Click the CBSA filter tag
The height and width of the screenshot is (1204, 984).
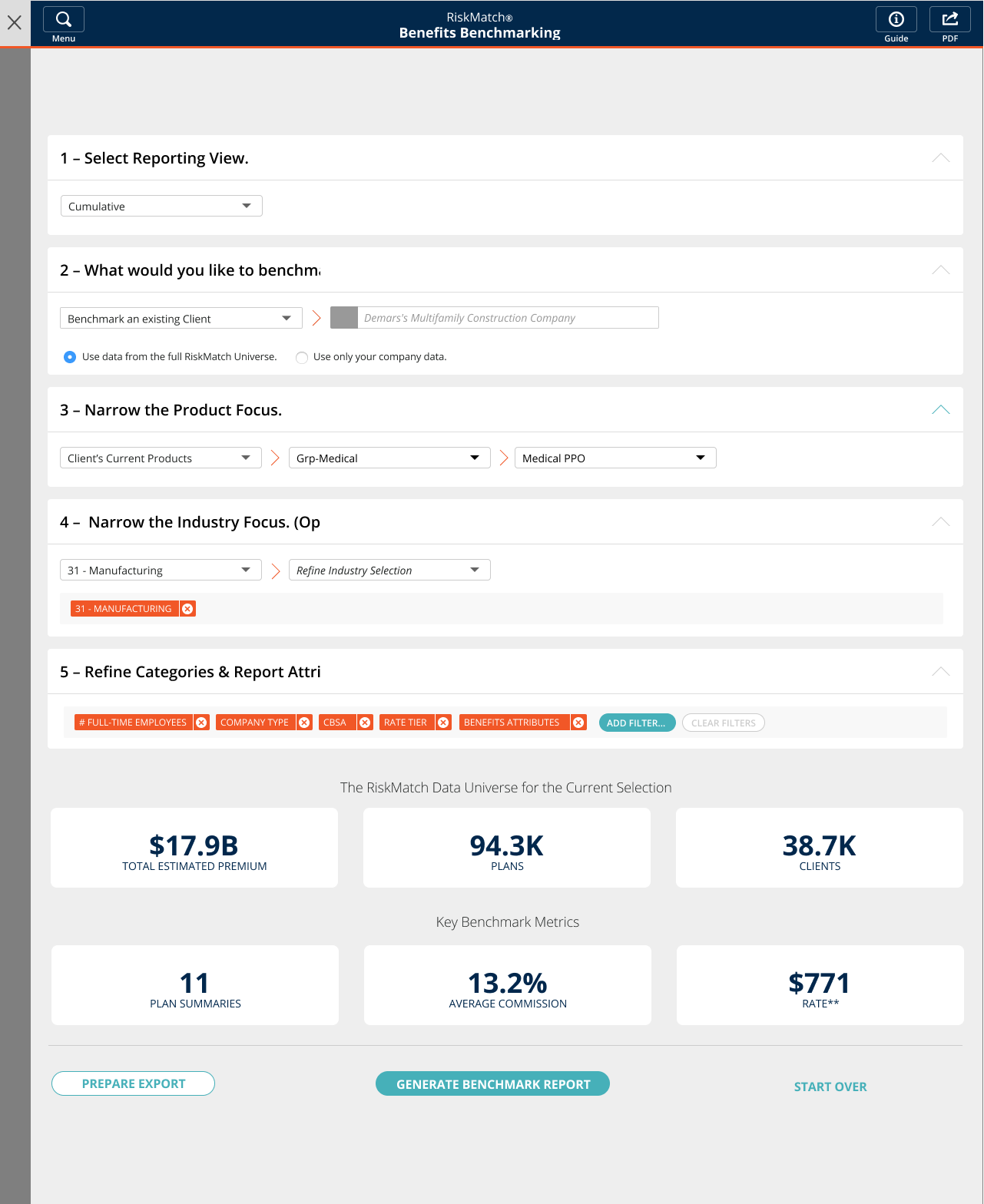click(336, 723)
